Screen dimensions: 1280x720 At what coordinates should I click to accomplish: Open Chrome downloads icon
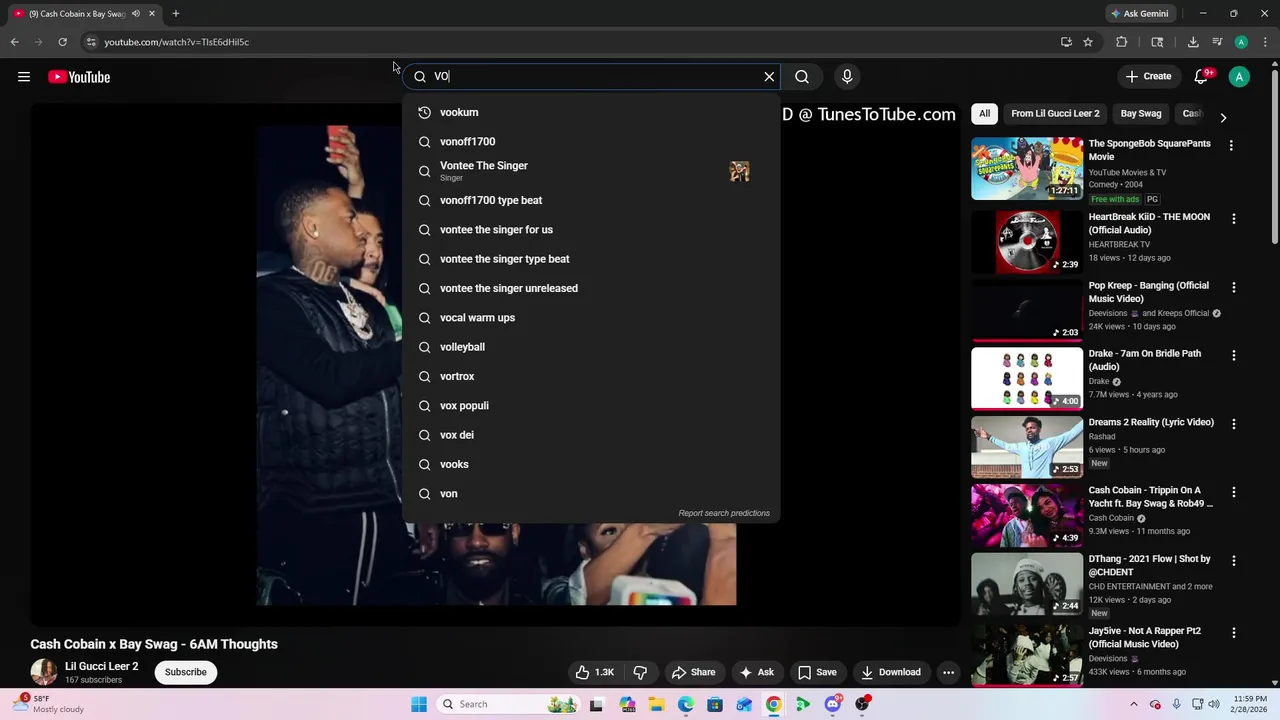(x=1193, y=42)
